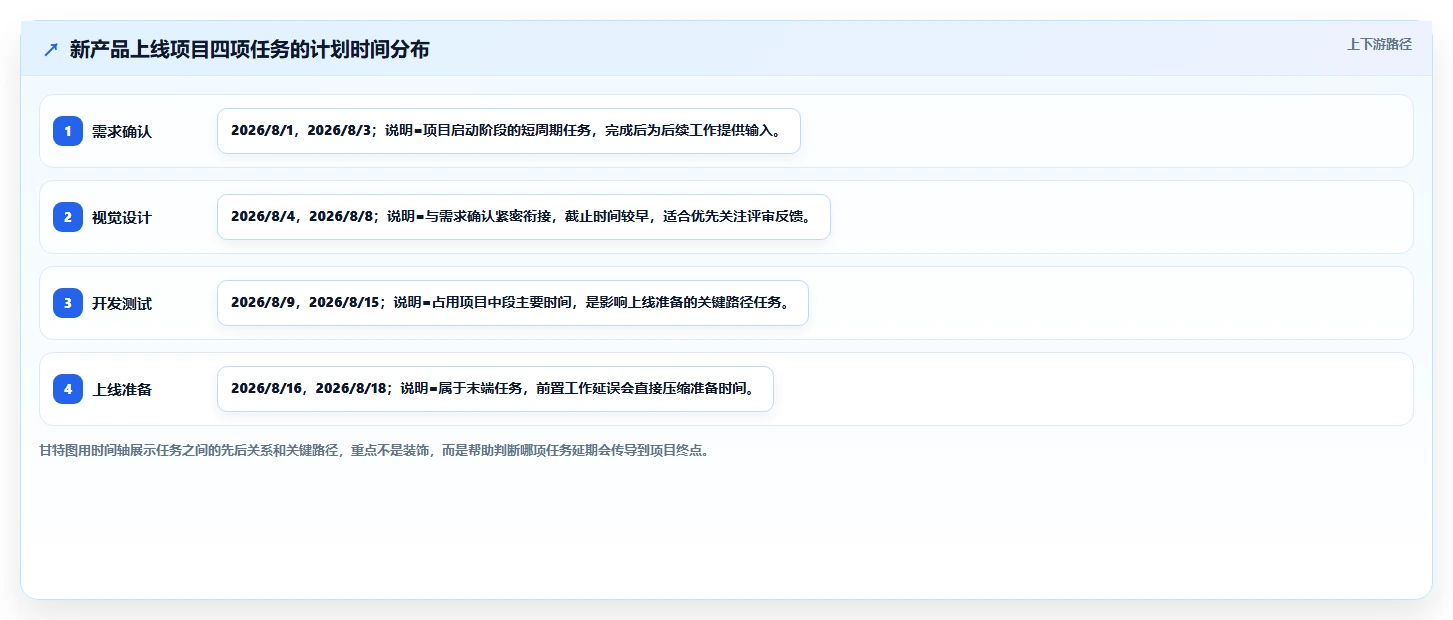
Task: Click the footnote text beginning 甘特图用时间轴展示
Action: point(374,450)
